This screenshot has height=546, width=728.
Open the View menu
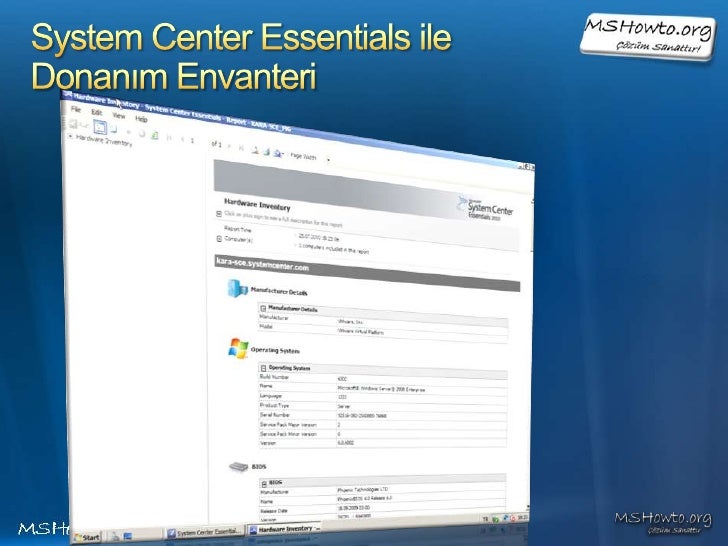click(119, 115)
